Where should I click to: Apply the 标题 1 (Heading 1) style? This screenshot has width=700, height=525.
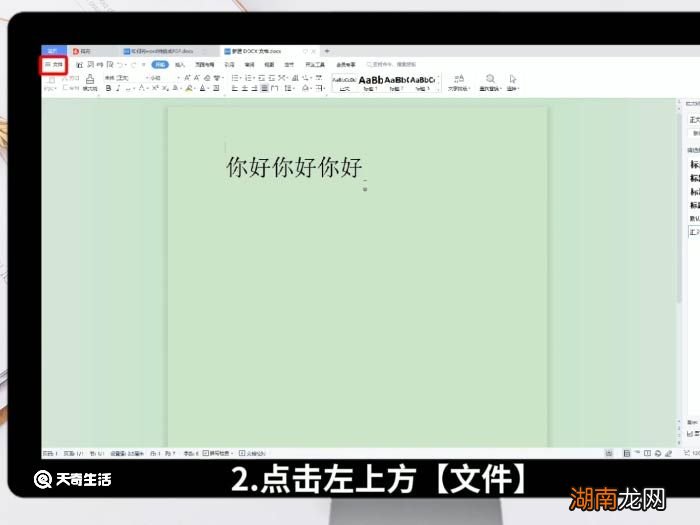click(371, 83)
